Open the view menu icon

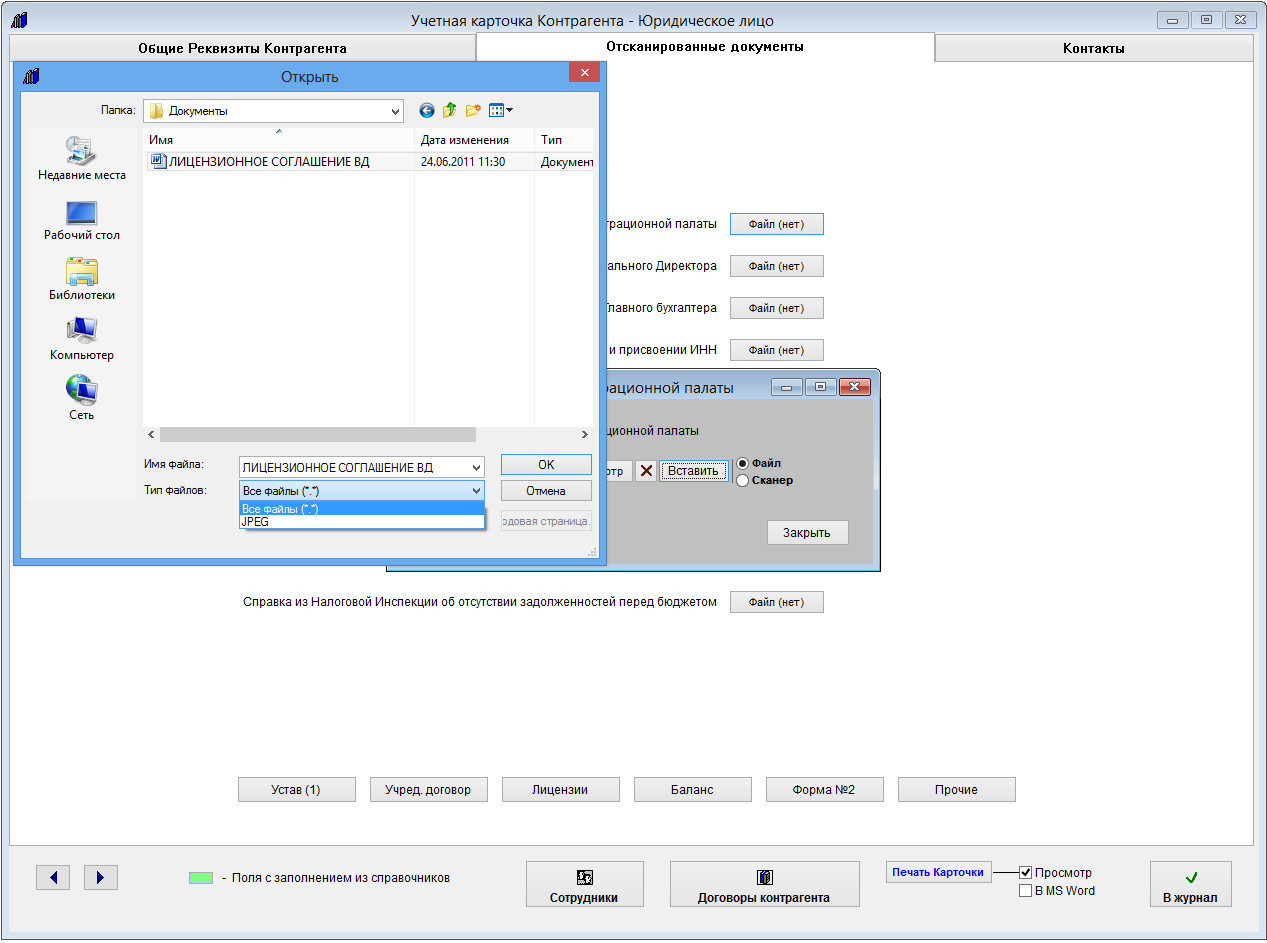pos(500,111)
